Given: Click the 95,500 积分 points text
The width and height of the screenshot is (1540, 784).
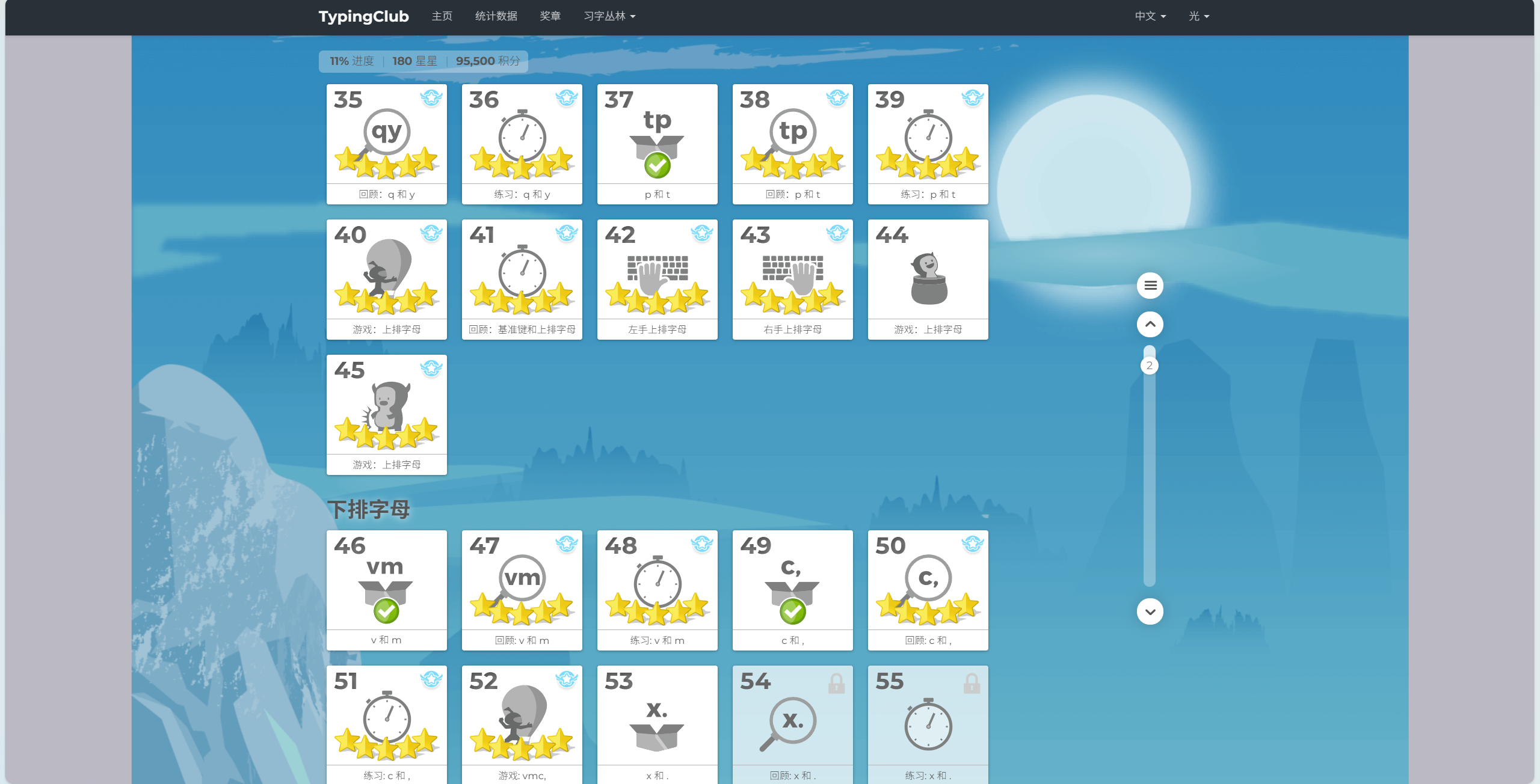Looking at the screenshot, I should [488, 61].
